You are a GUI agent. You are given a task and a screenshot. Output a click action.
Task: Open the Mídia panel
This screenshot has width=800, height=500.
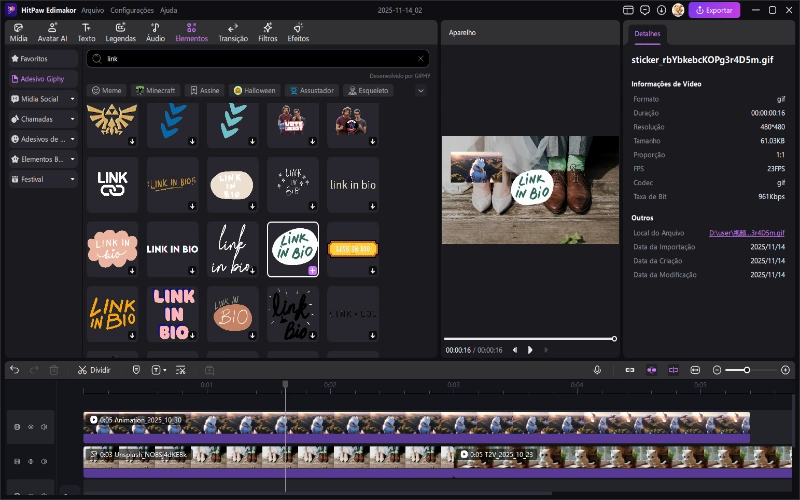click(x=18, y=32)
